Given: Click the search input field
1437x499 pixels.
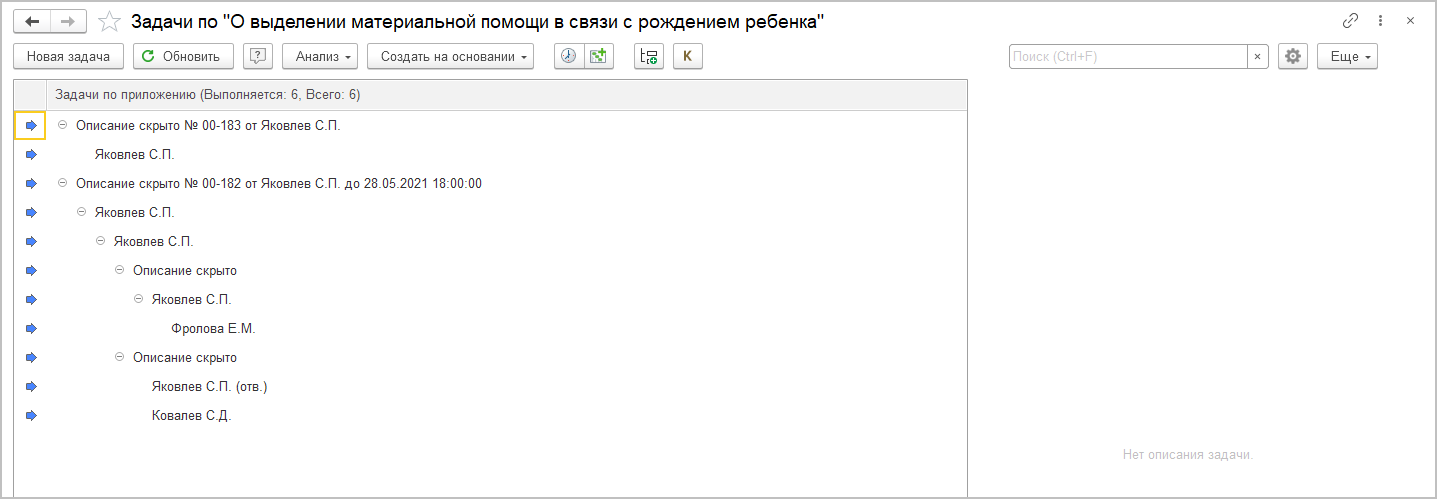Looking at the screenshot, I should pyautogui.click(x=1128, y=56).
